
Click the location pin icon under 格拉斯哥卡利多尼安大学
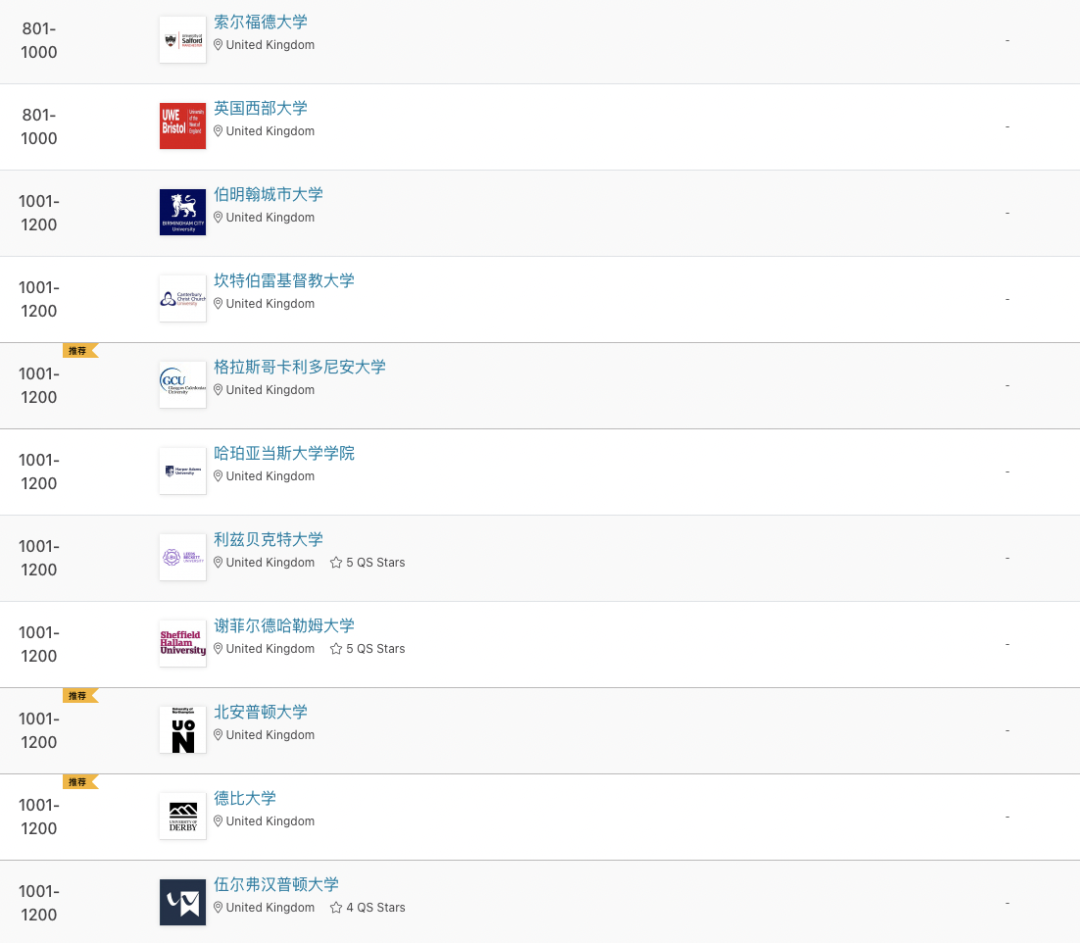click(218, 390)
